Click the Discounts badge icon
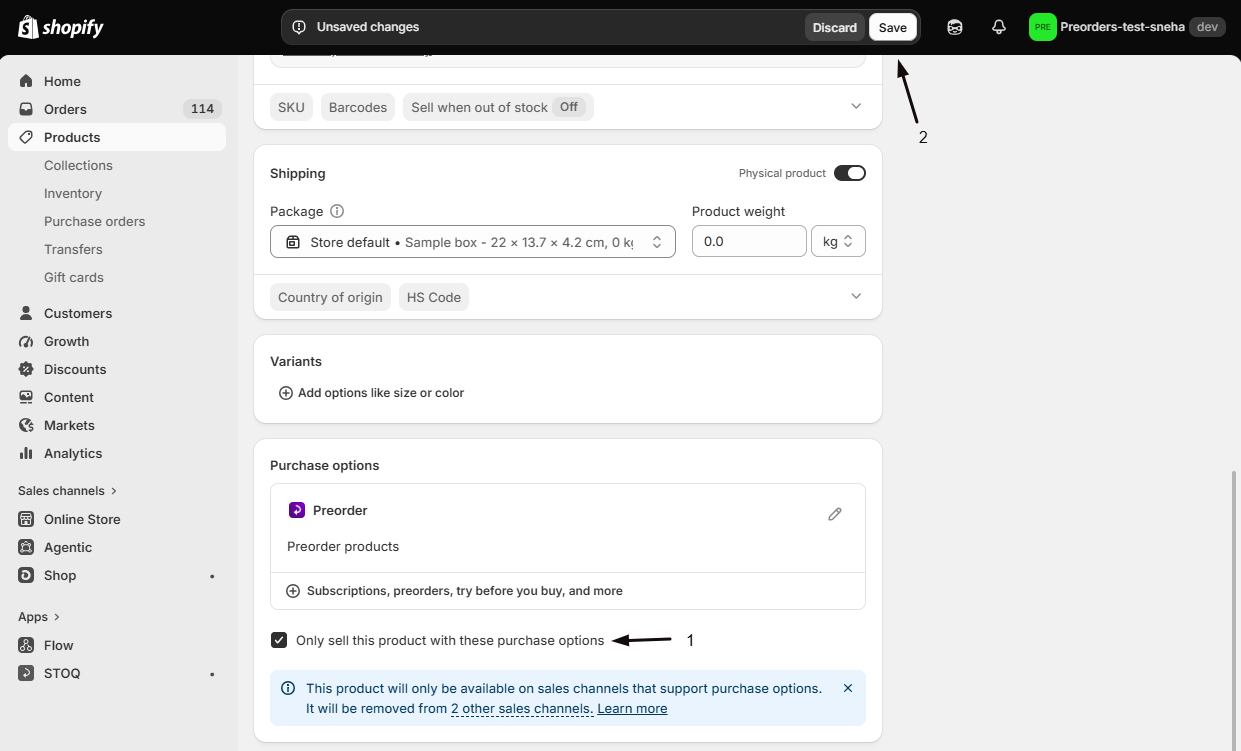Viewport: 1241px width, 751px height. (x=26, y=369)
